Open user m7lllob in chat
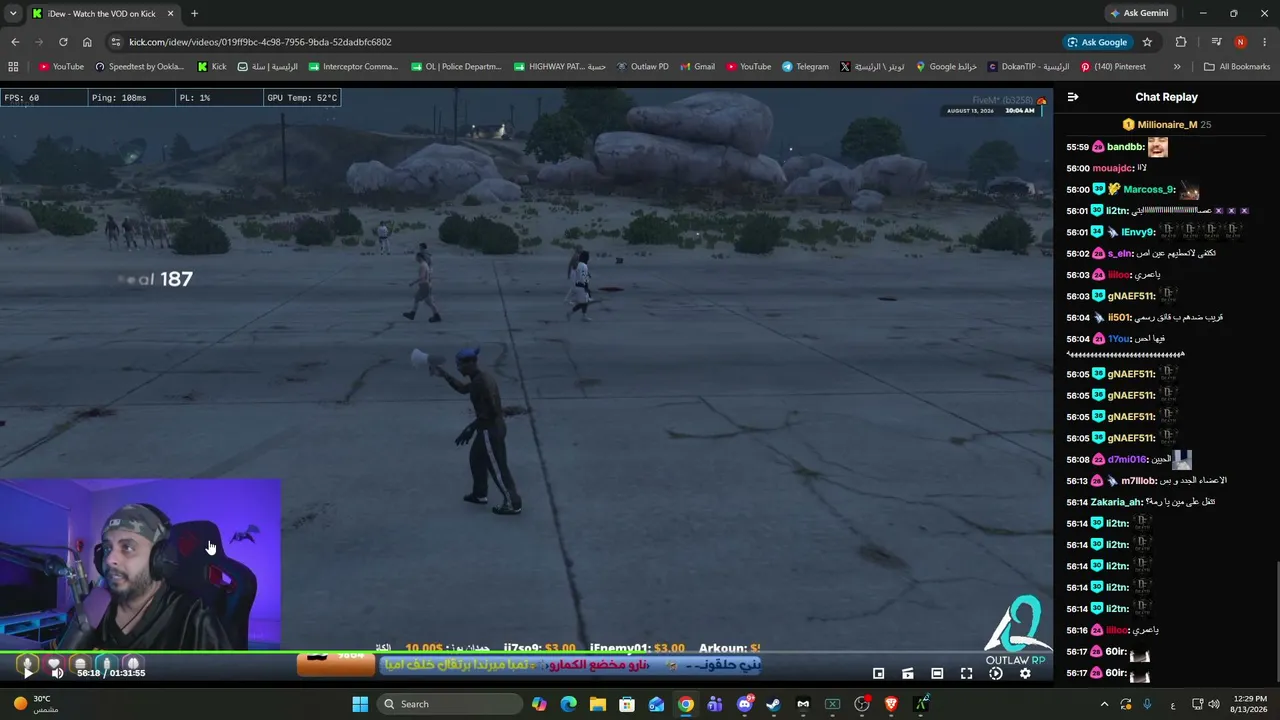 [x=1139, y=481]
